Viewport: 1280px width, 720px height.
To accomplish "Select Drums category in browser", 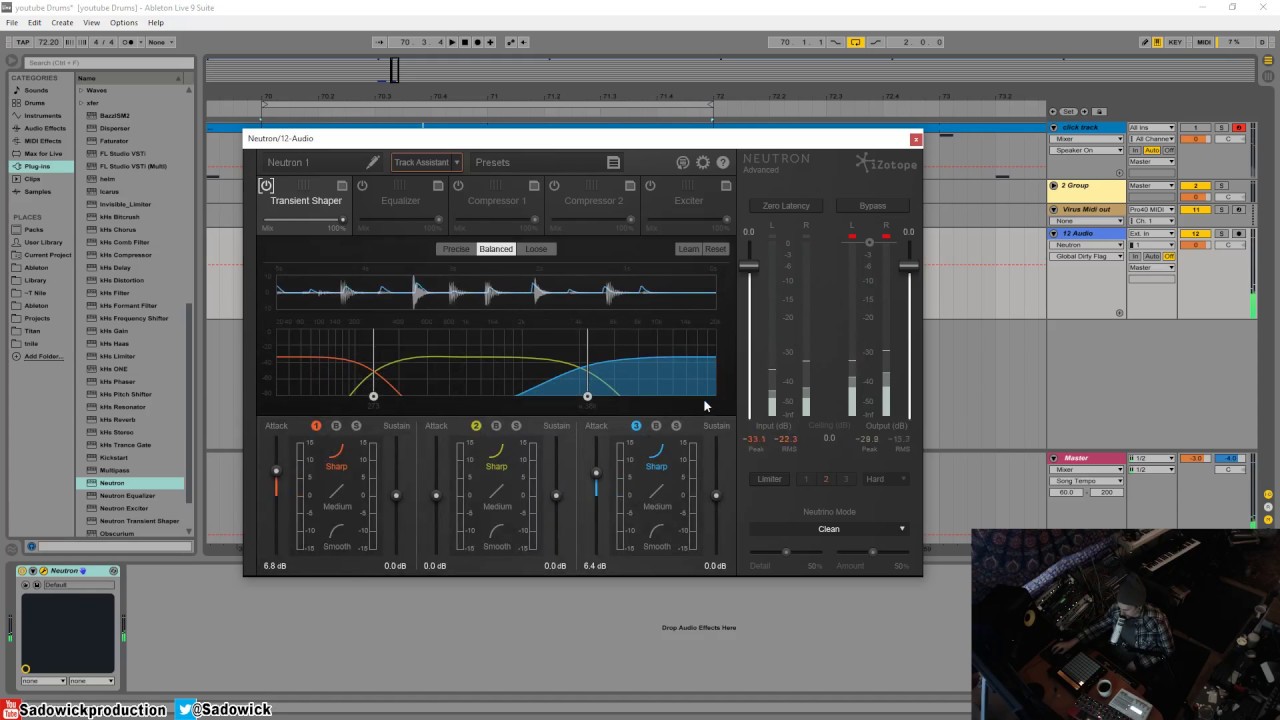I will point(35,103).
